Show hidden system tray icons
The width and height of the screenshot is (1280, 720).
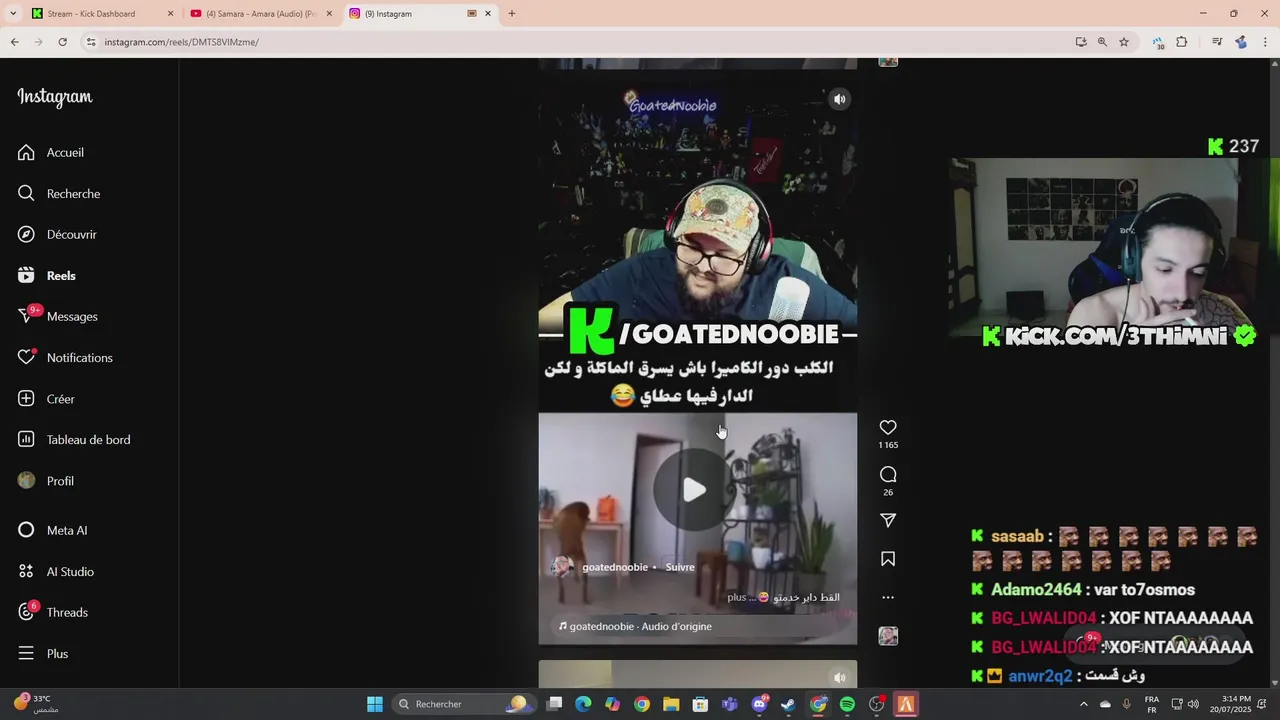click(x=1083, y=704)
